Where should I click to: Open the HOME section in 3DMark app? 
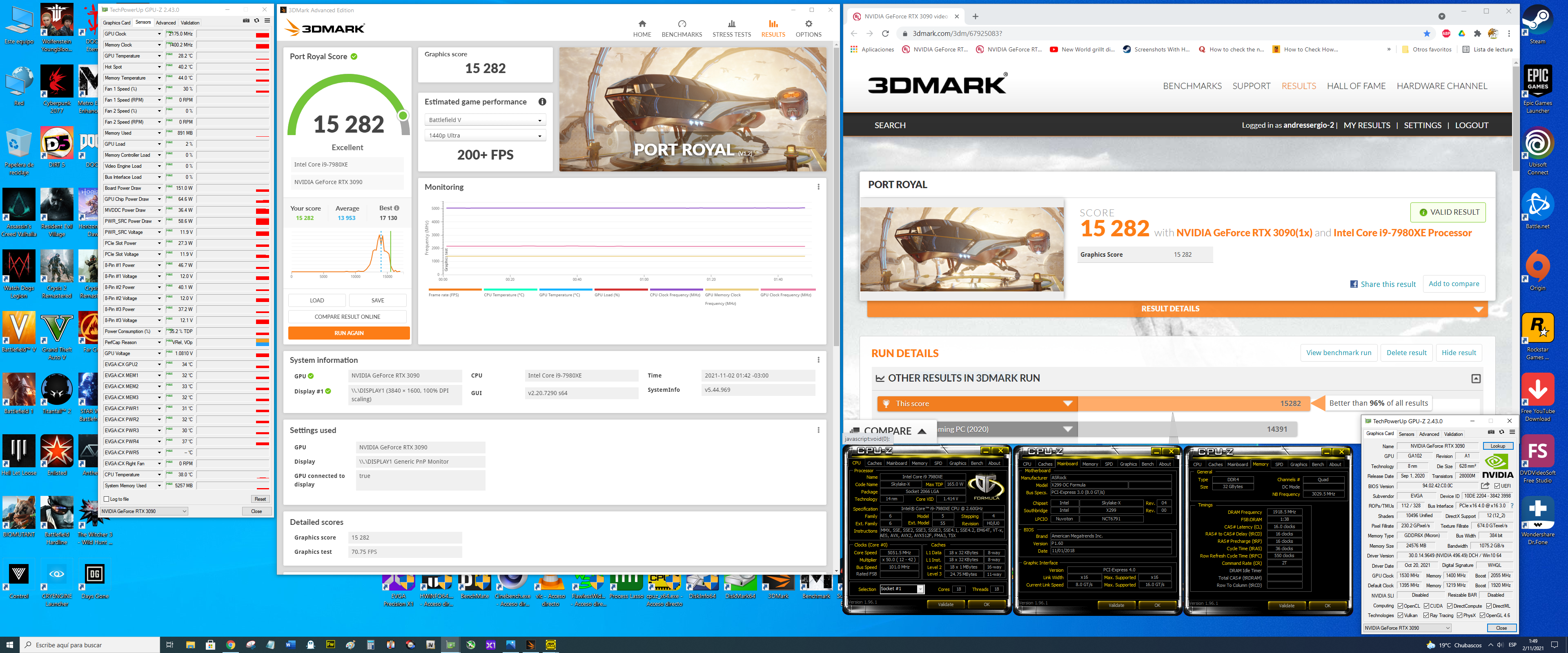(641, 29)
